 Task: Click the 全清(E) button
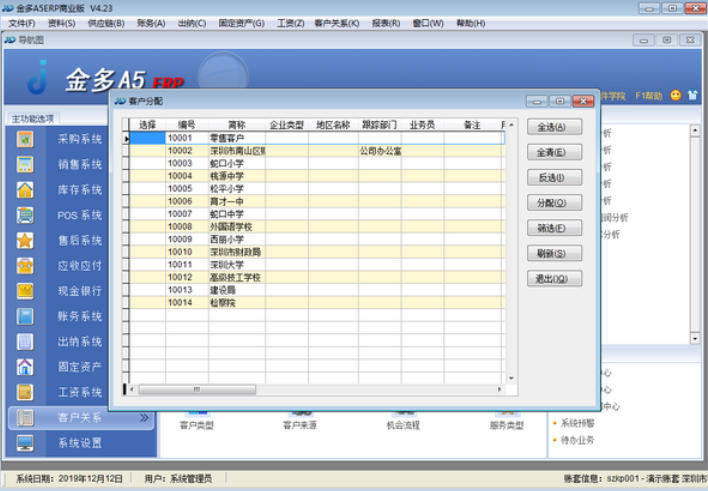click(554, 152)
